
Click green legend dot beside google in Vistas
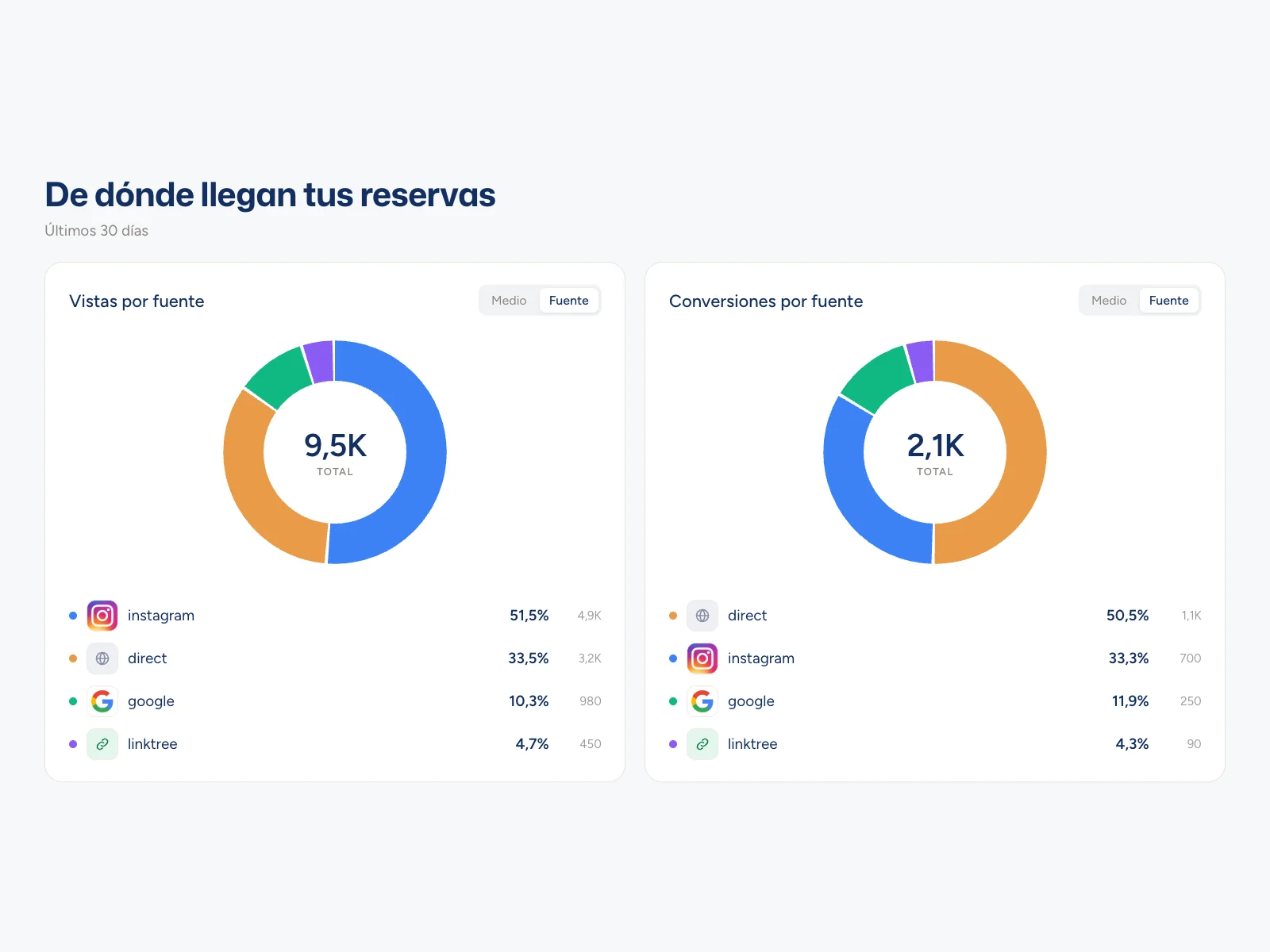click(73, 701)
